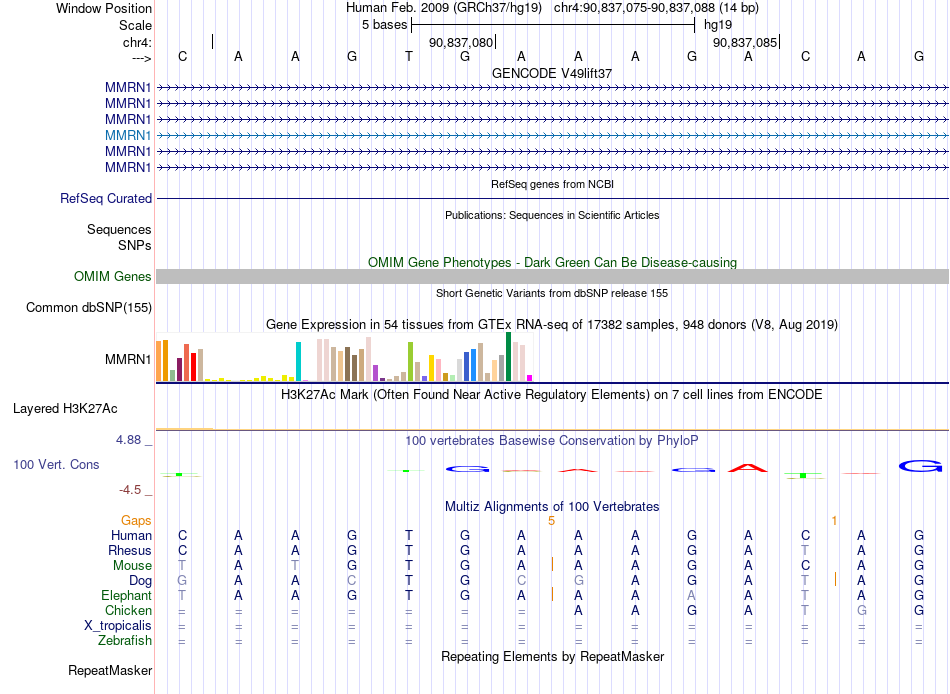950x694 pixels.
Task: Click the MMRN1 GTEx expression label
Action: click(128, 359)
